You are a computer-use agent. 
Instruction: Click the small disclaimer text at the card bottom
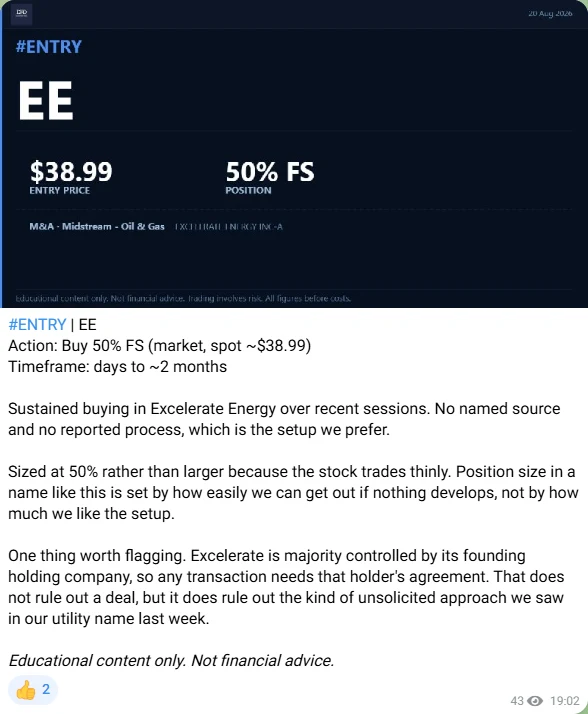click(x=183, y=299)
